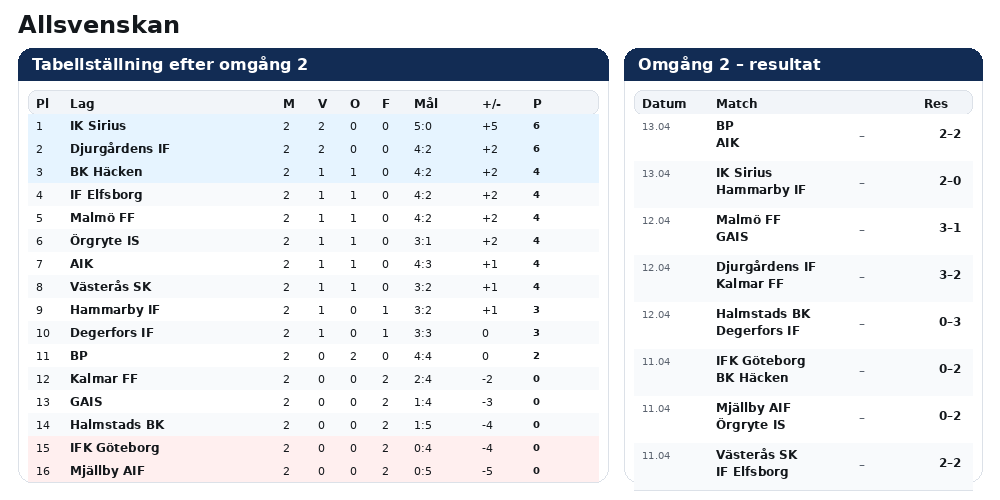1000x500 pixels.
Task: Open Djurgårdens IF in the standings table
Action: click(119, 149)
